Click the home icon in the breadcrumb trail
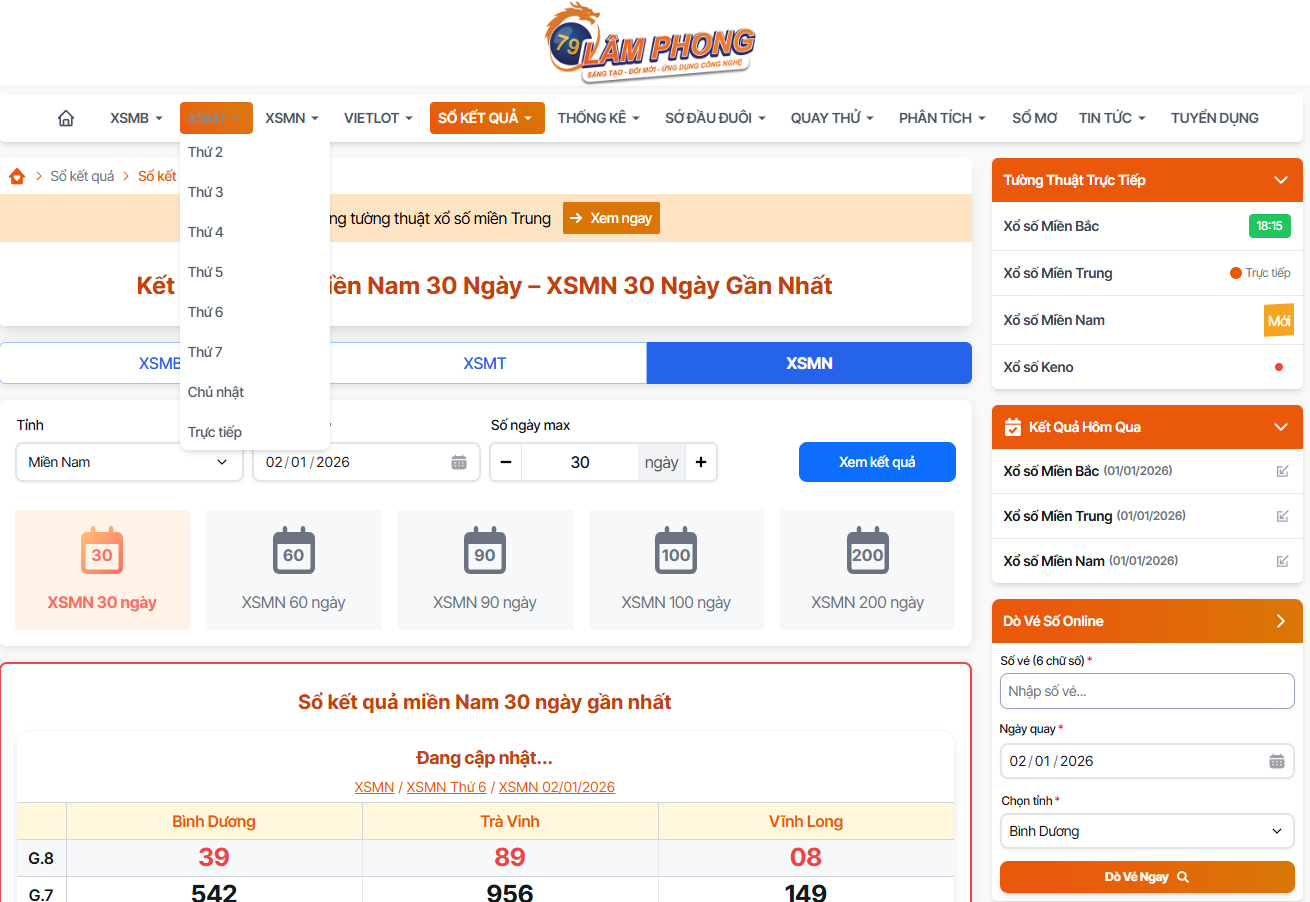The height and width of the screenshot is (902, 1310). pos(17,176)
